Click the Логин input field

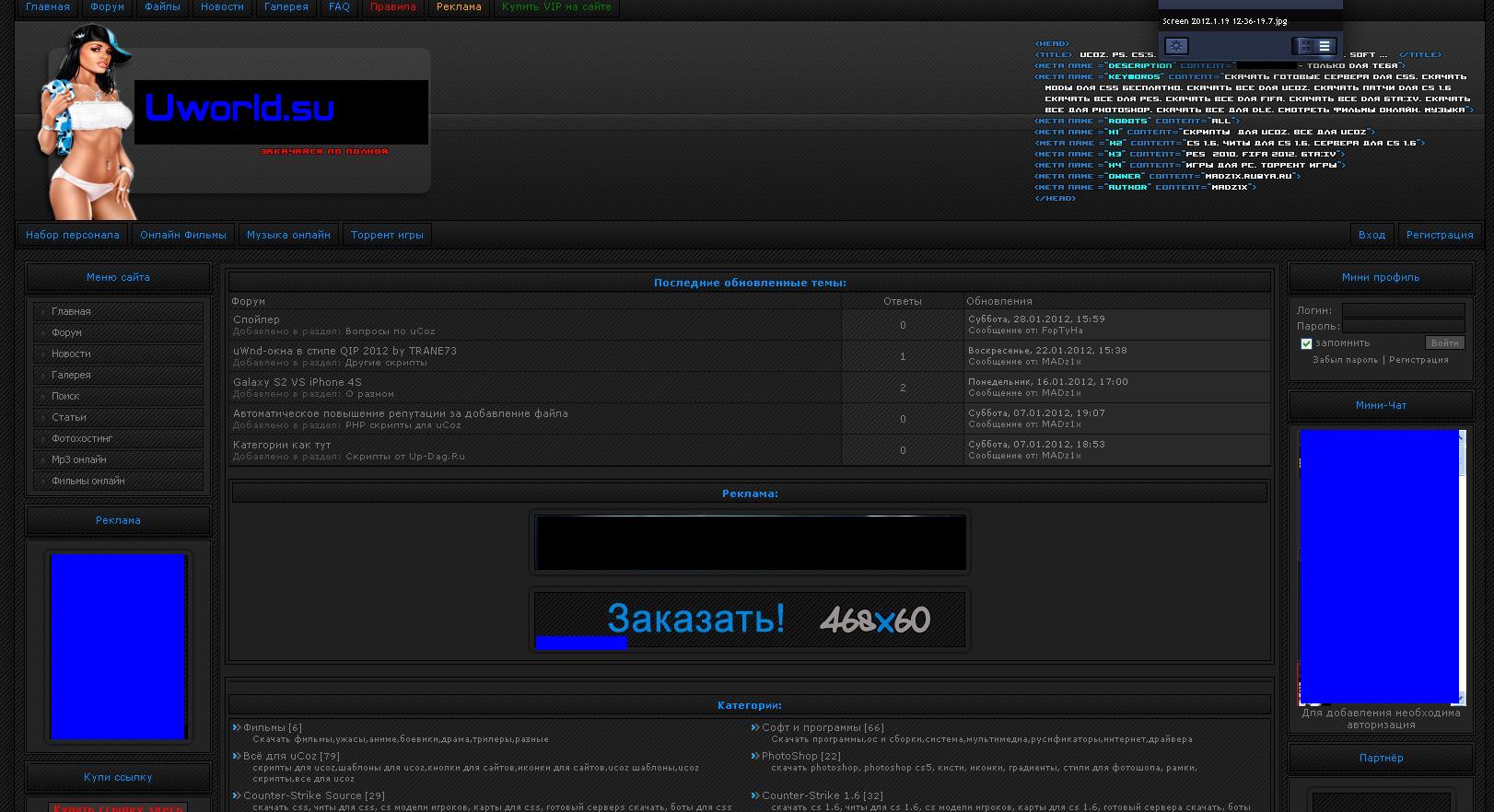pyautogui.click(x=1403, y=310)
